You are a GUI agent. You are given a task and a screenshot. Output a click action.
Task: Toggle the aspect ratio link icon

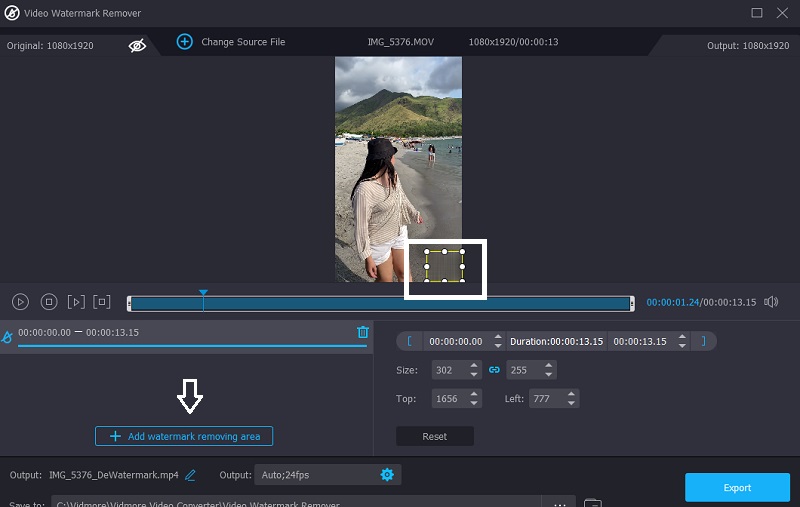tap(494, 370)
